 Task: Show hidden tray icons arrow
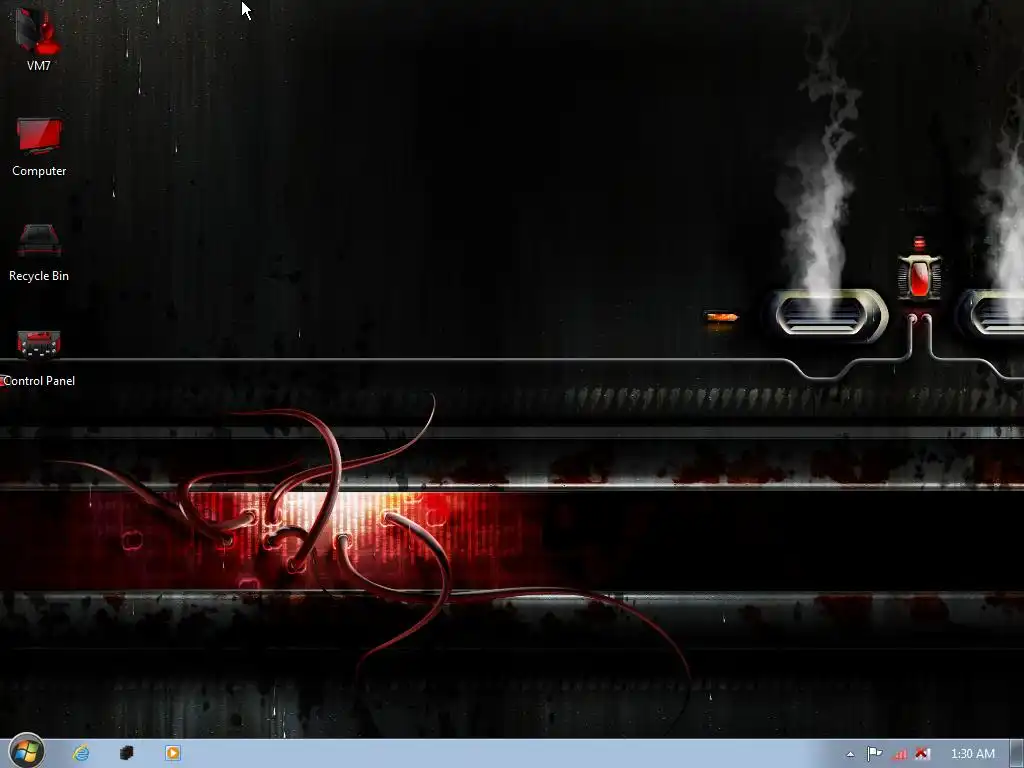[850, 754]
